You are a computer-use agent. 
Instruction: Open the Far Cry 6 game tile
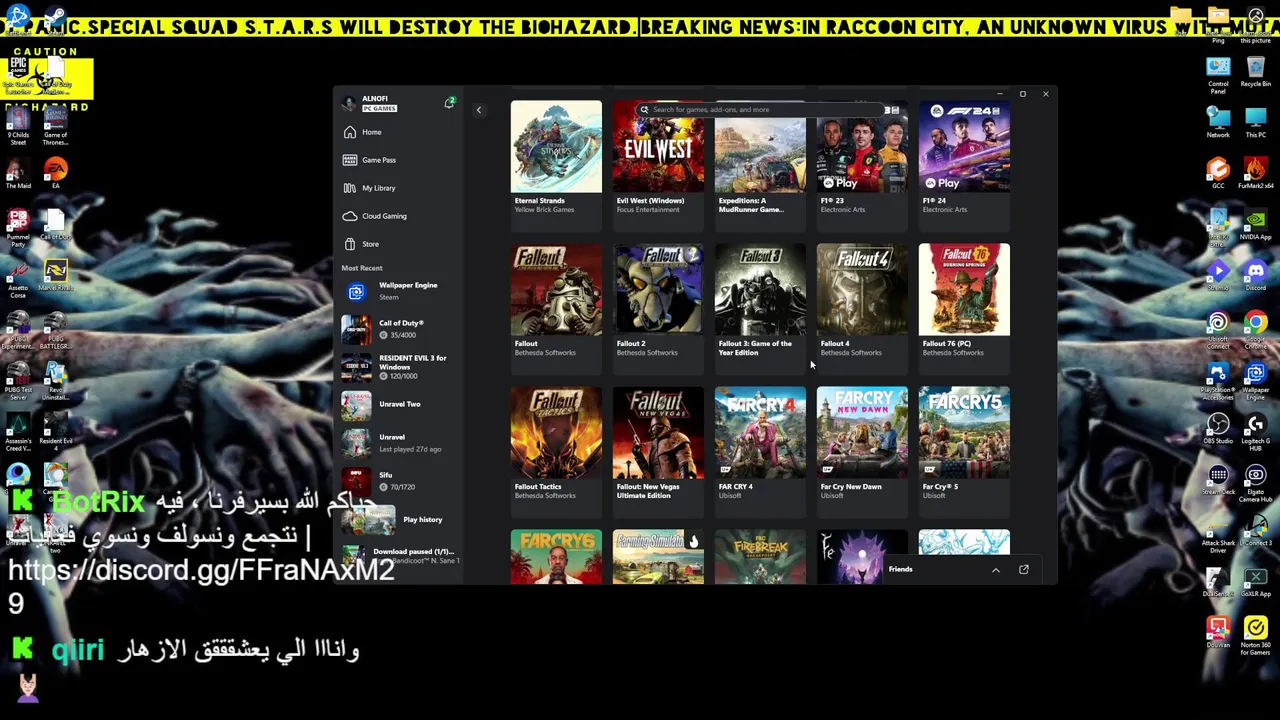pos(556,556)
